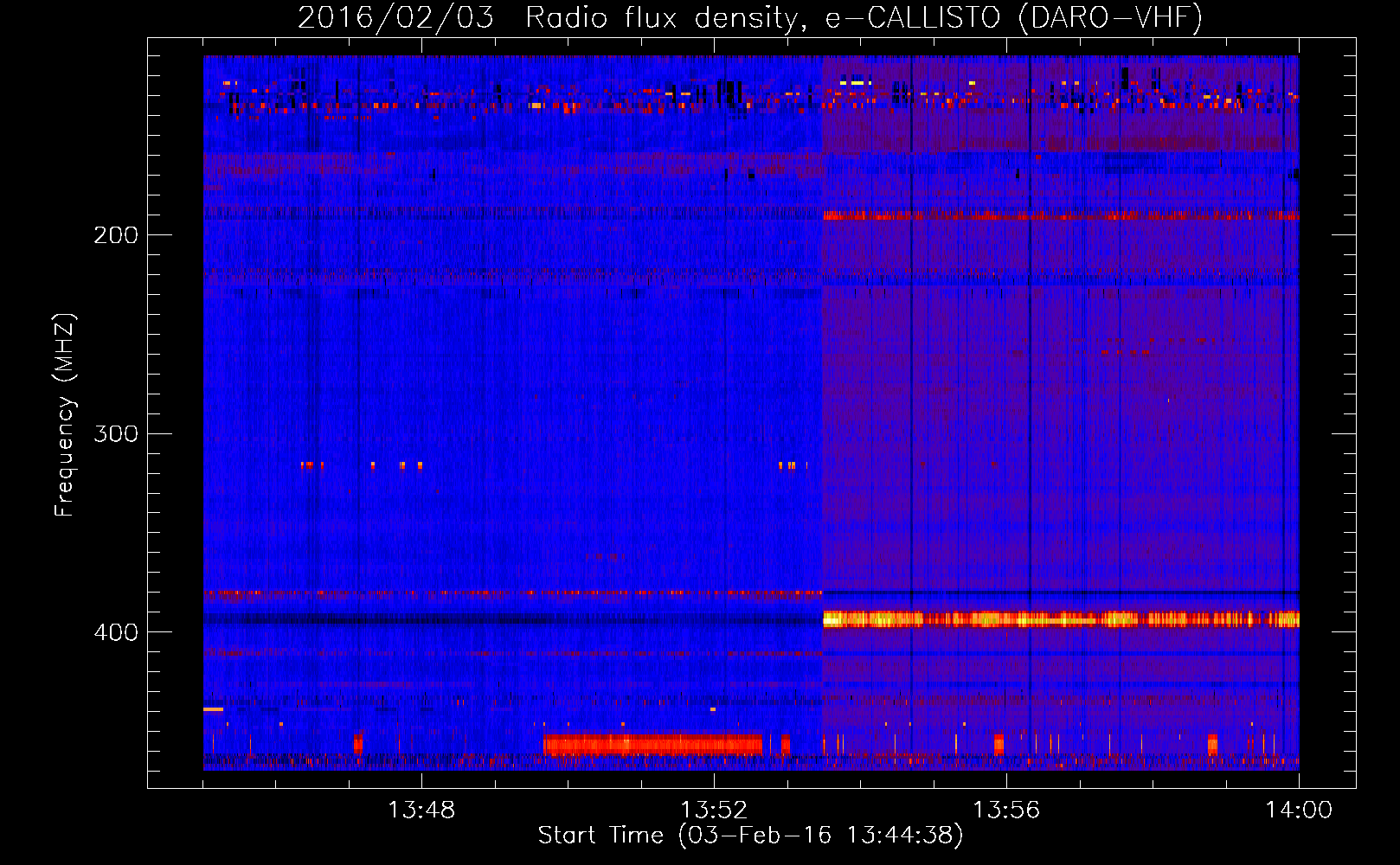The width and height of the screenshot is (1400, 865).
Task: Click the '13:56' time tick label
Action: pyautogui.click(x=1006, y=811)
